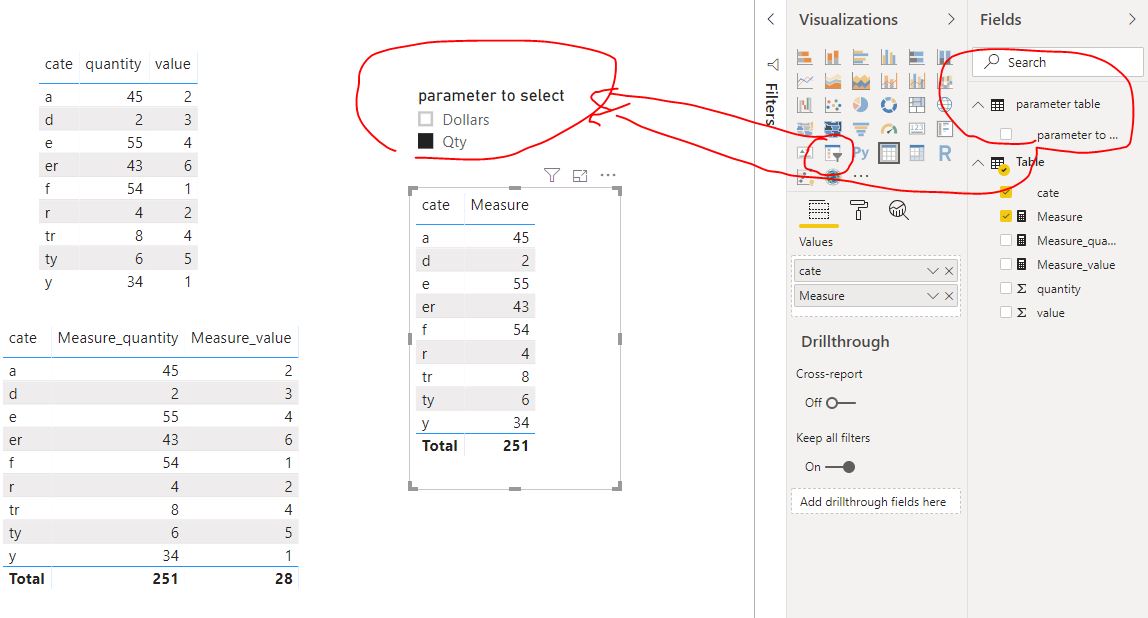Screen dimensions: 1148x618
Task: Select the scatter chart visual
Action: tap(832, 105)
